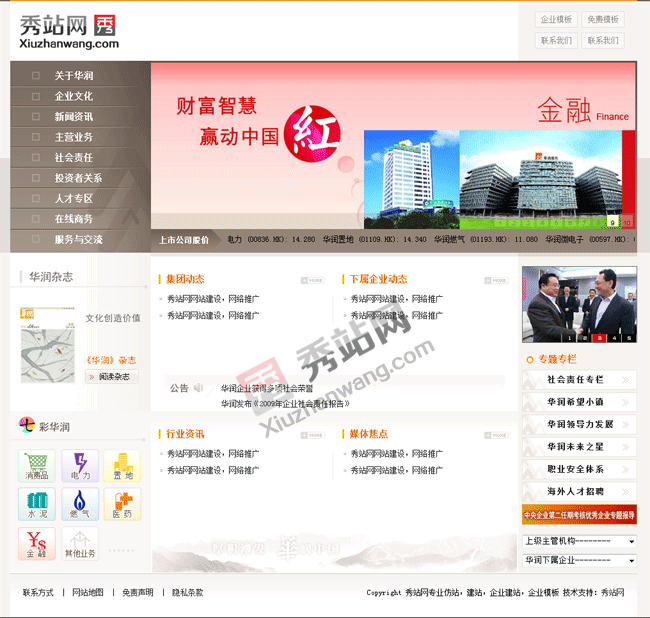Click MORE next to 媒体焦点
The height and width of the screenshot is (618, 650).
tap(496, 435)
